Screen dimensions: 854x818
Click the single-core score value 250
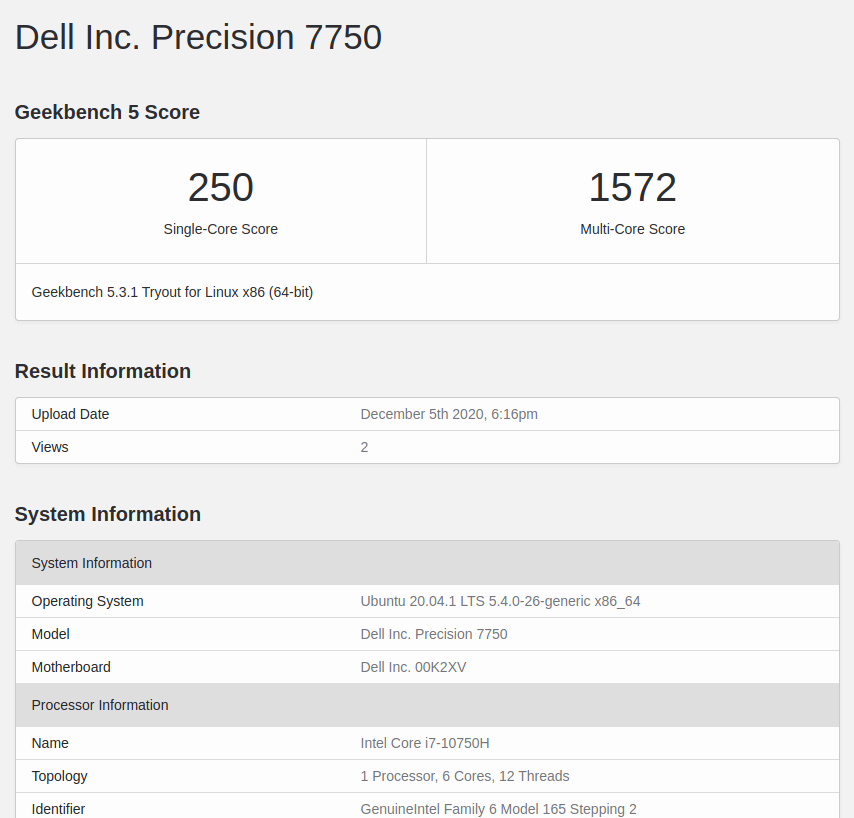[x=221, y=187]
